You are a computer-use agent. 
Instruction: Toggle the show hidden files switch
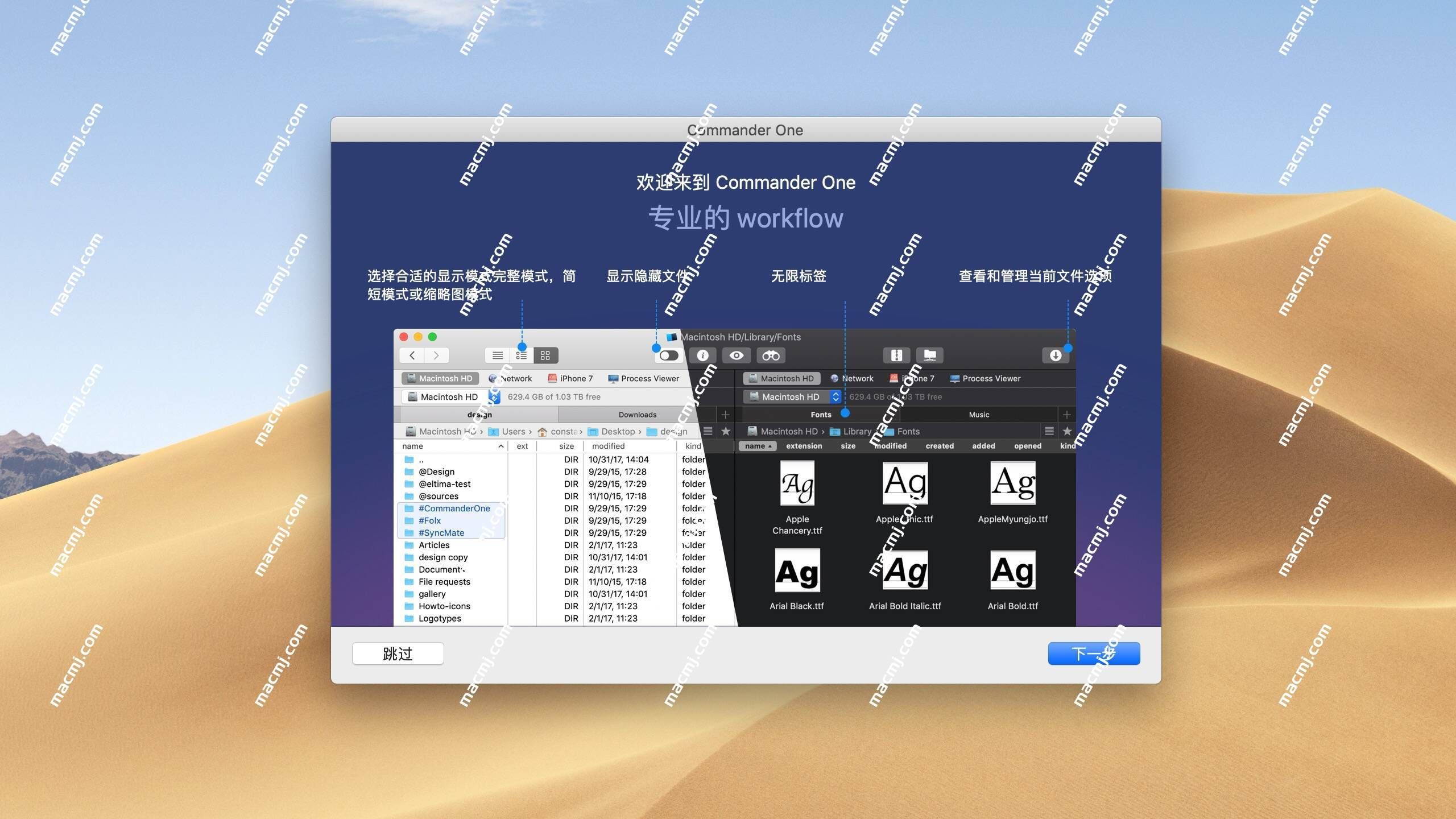[669, 355]
